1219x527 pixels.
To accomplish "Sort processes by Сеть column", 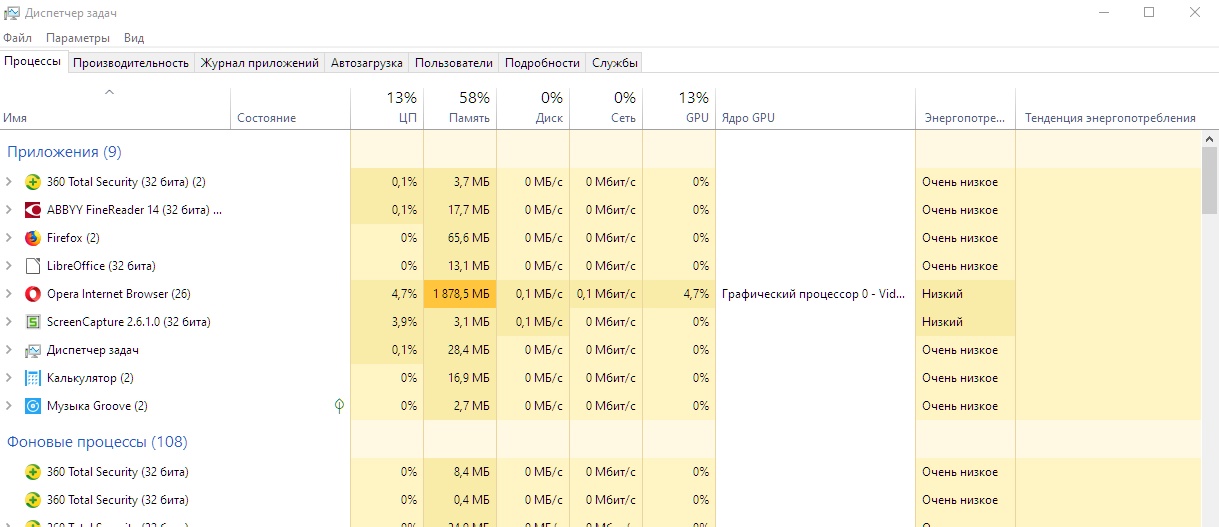I will [x=606, y=108].
